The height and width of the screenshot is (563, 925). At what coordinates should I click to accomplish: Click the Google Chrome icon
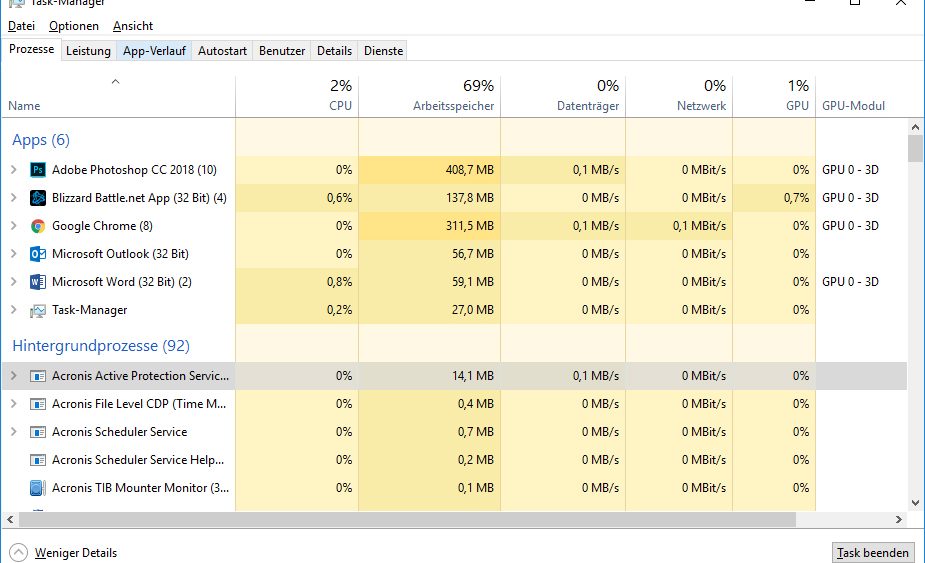tap(38, 226)
